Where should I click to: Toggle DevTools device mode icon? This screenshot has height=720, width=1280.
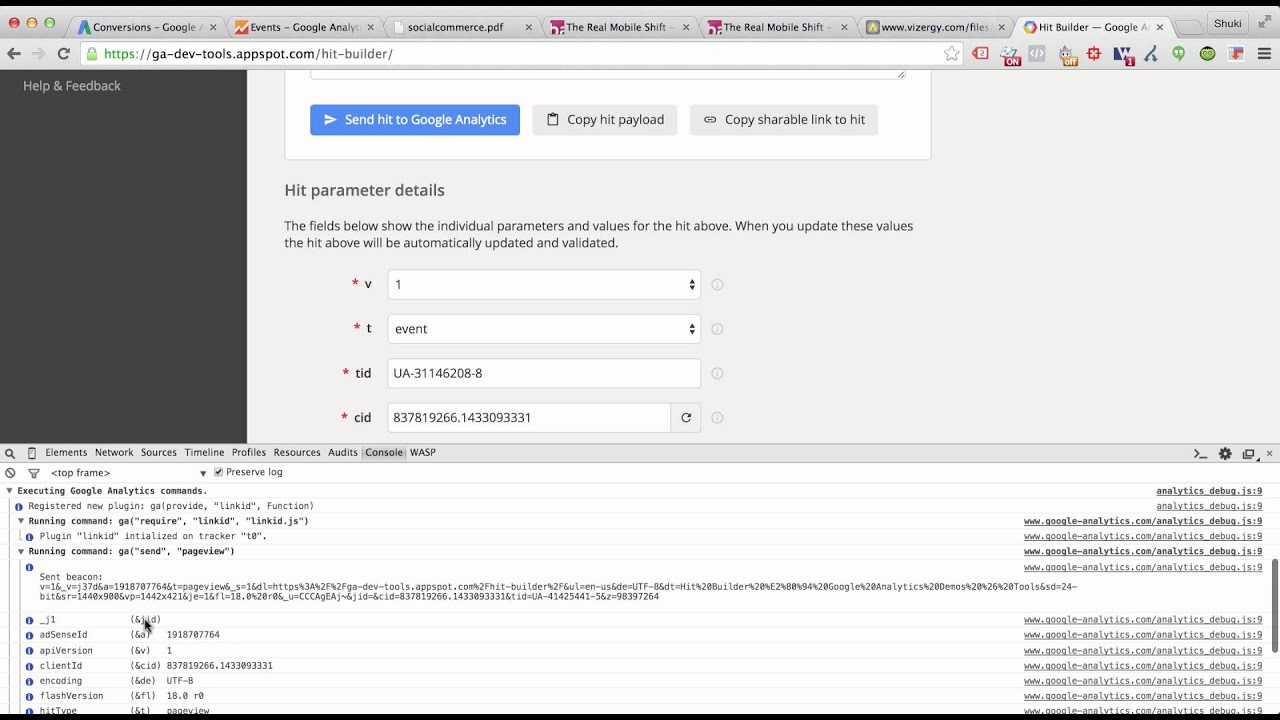pos(31,453)
